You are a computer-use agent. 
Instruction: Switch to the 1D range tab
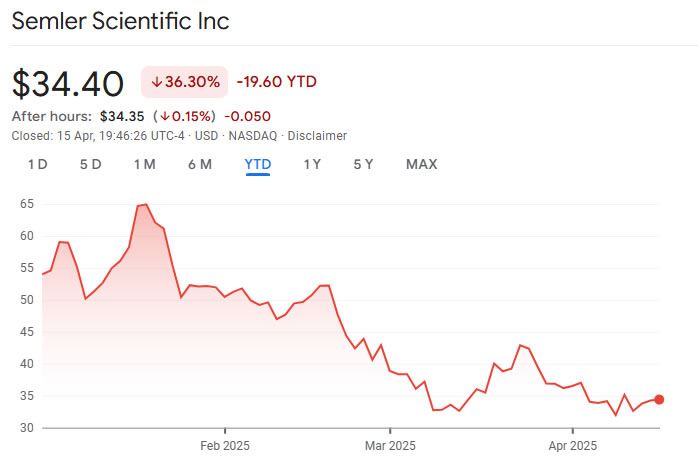[x=37, y=164]
